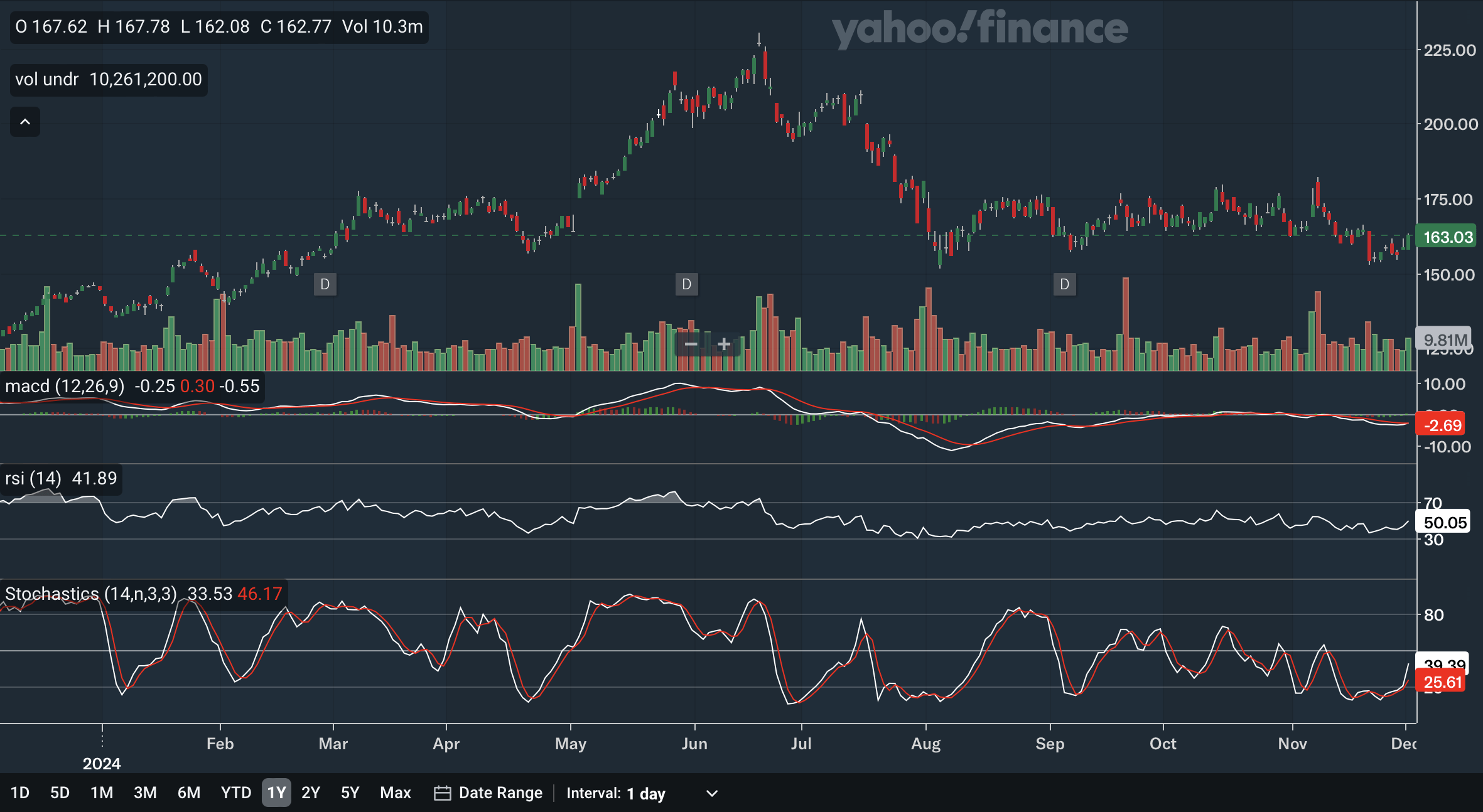Click the dropdown arrow next to the interval

tap(711, 793)
